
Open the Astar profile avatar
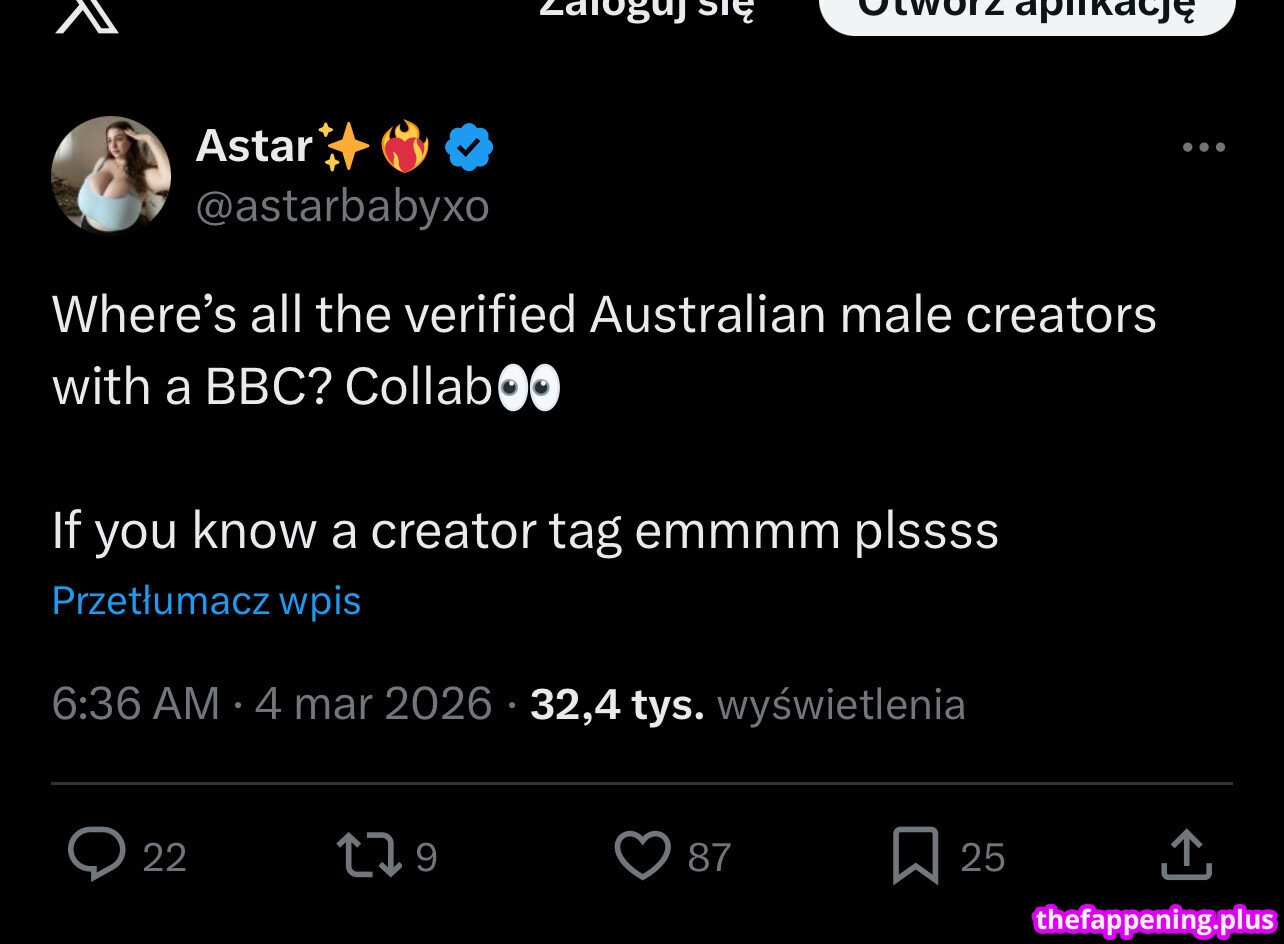click(111, 175)
